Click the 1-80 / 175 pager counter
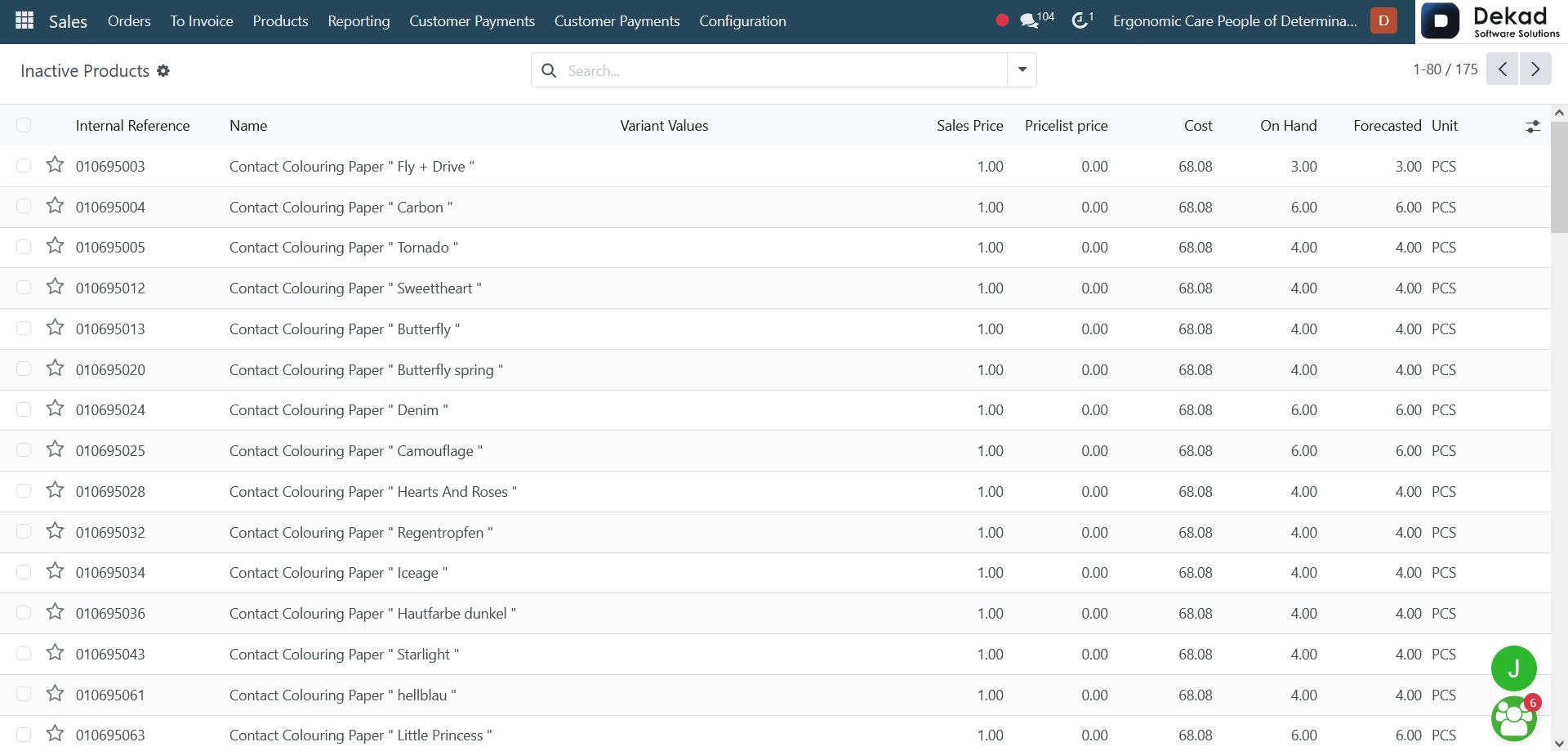The image size is (1568, 751). [1445, 69]
